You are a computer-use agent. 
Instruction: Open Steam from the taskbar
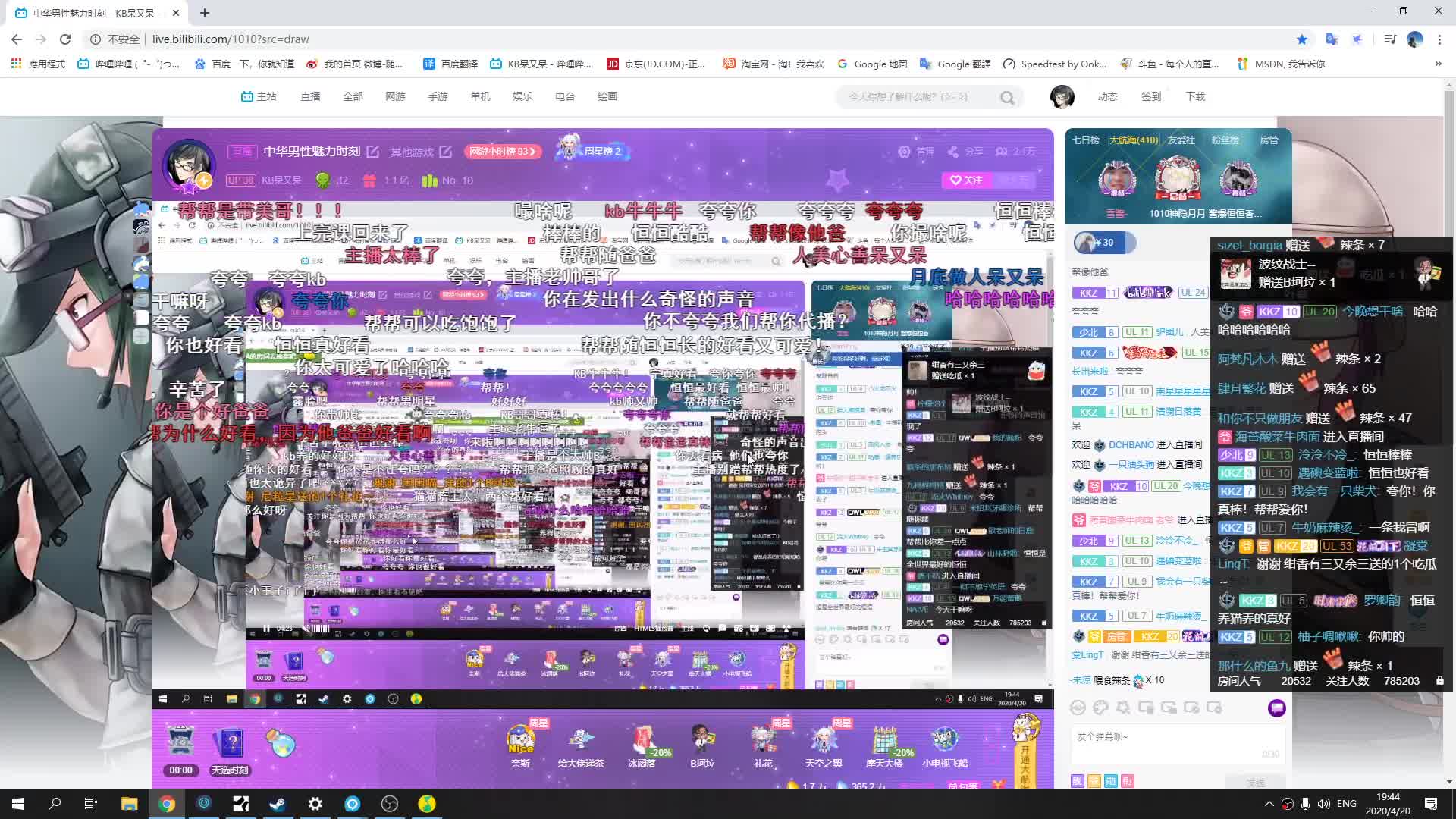pos(278,804)
